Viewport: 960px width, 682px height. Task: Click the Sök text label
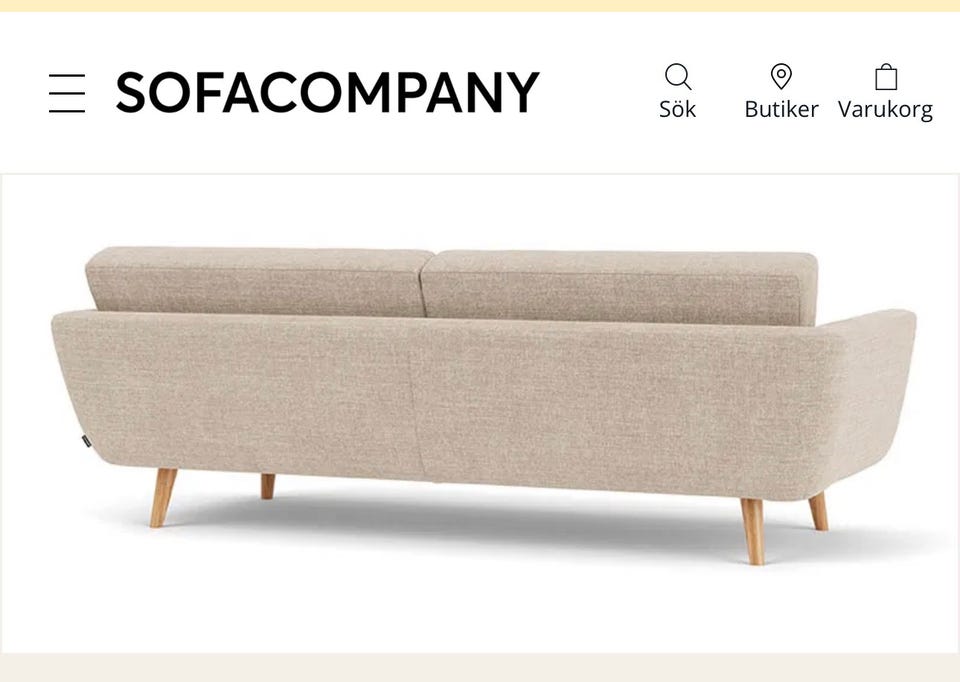pos(678,110)
